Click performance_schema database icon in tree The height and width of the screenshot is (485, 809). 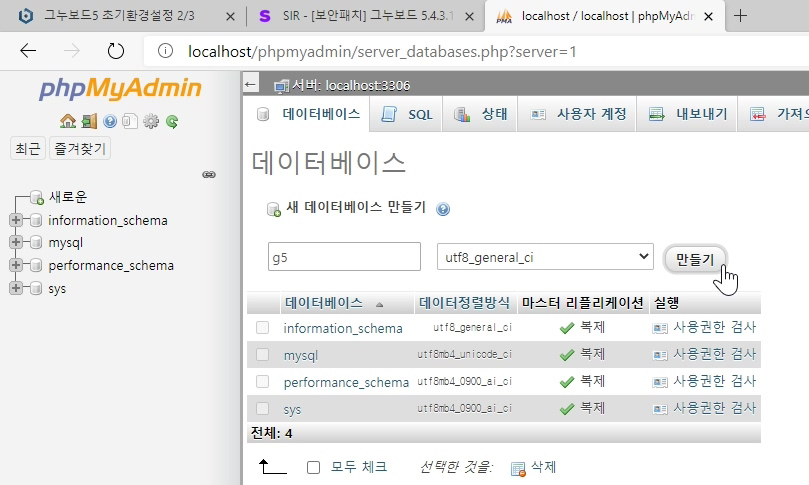36,265
